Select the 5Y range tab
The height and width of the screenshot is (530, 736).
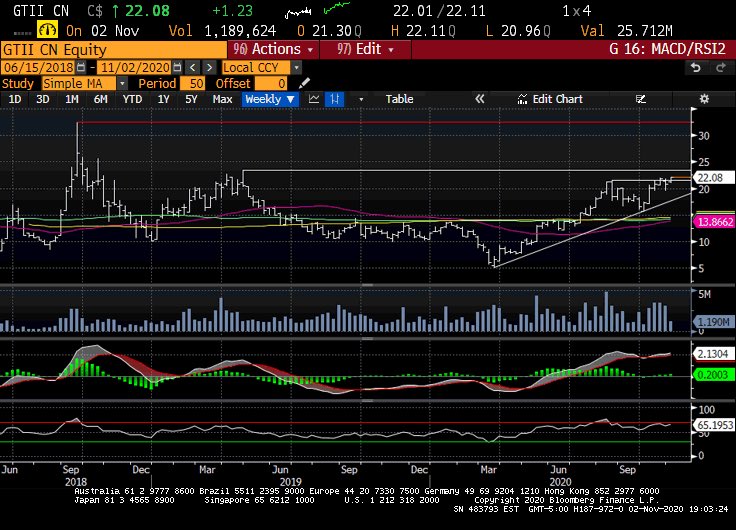(x=191, y=99)
